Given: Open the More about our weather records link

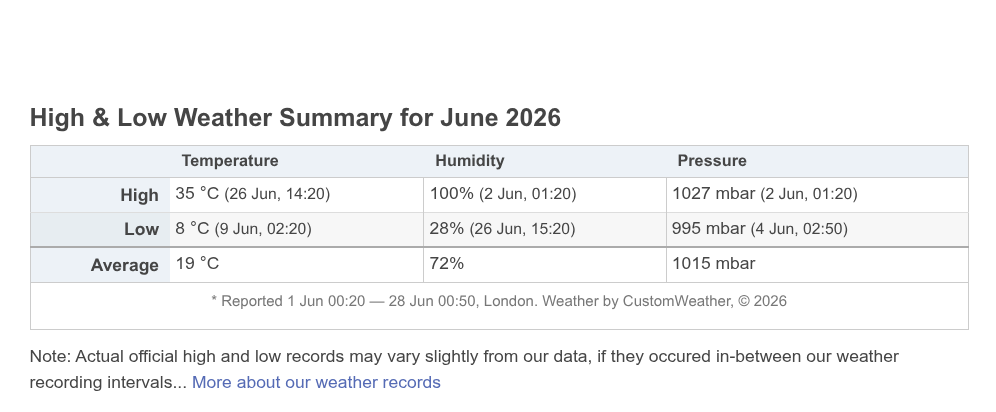Looking at the screenshot, I should pos(316,382).
